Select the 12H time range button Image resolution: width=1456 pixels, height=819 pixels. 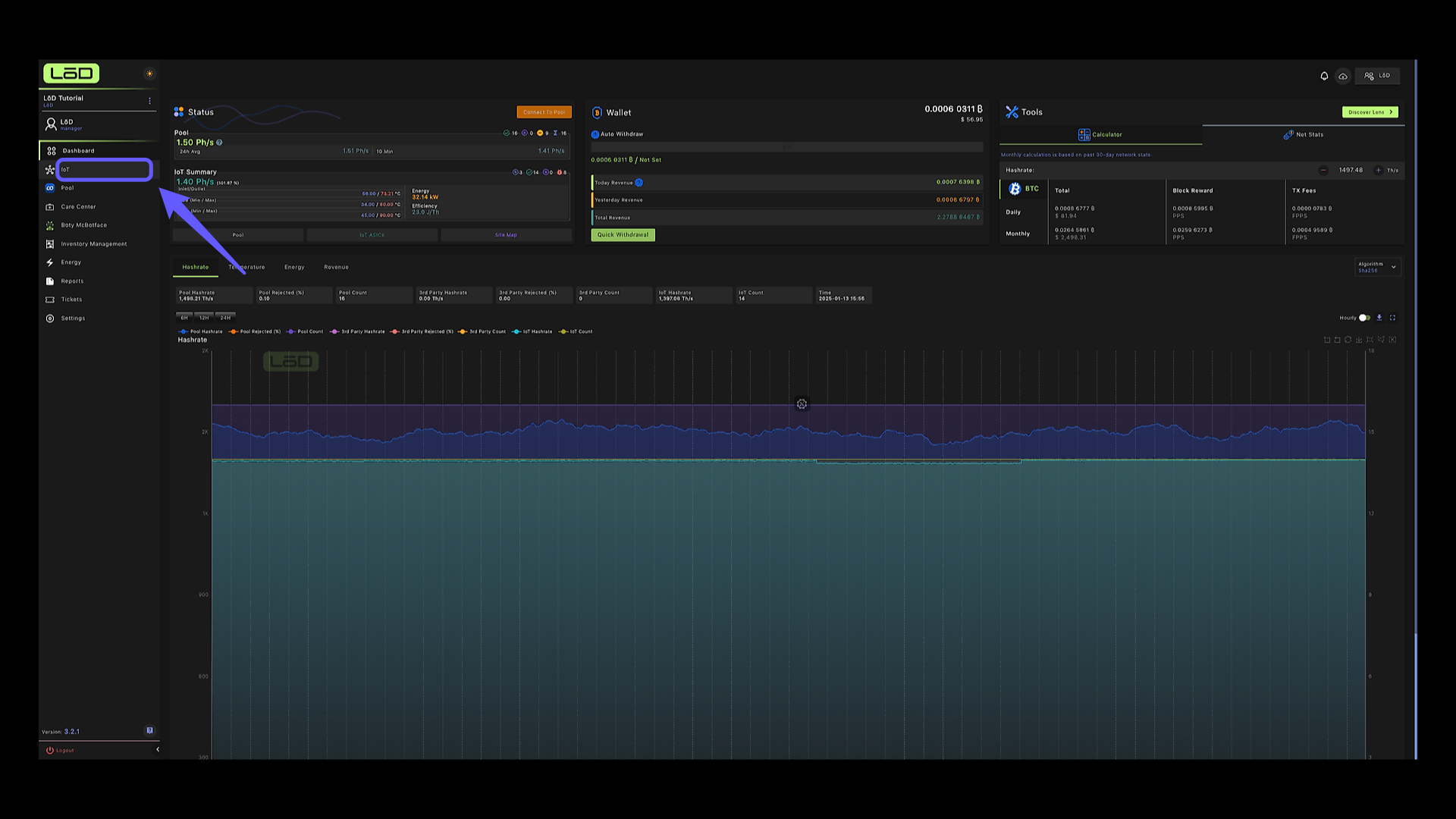tap(204, 318)
